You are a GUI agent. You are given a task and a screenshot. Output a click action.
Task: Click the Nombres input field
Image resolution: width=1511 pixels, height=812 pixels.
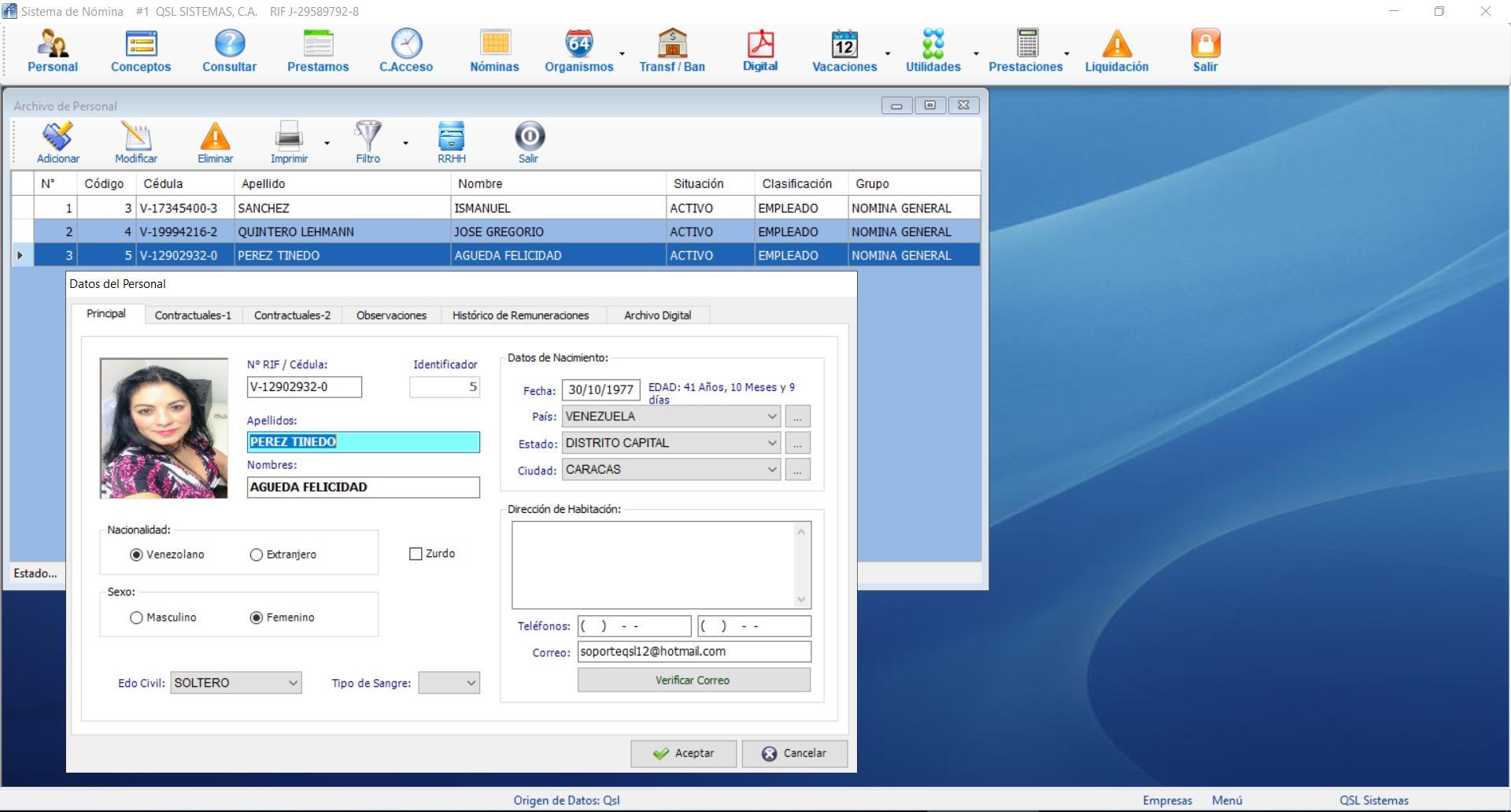pos(363,487)
